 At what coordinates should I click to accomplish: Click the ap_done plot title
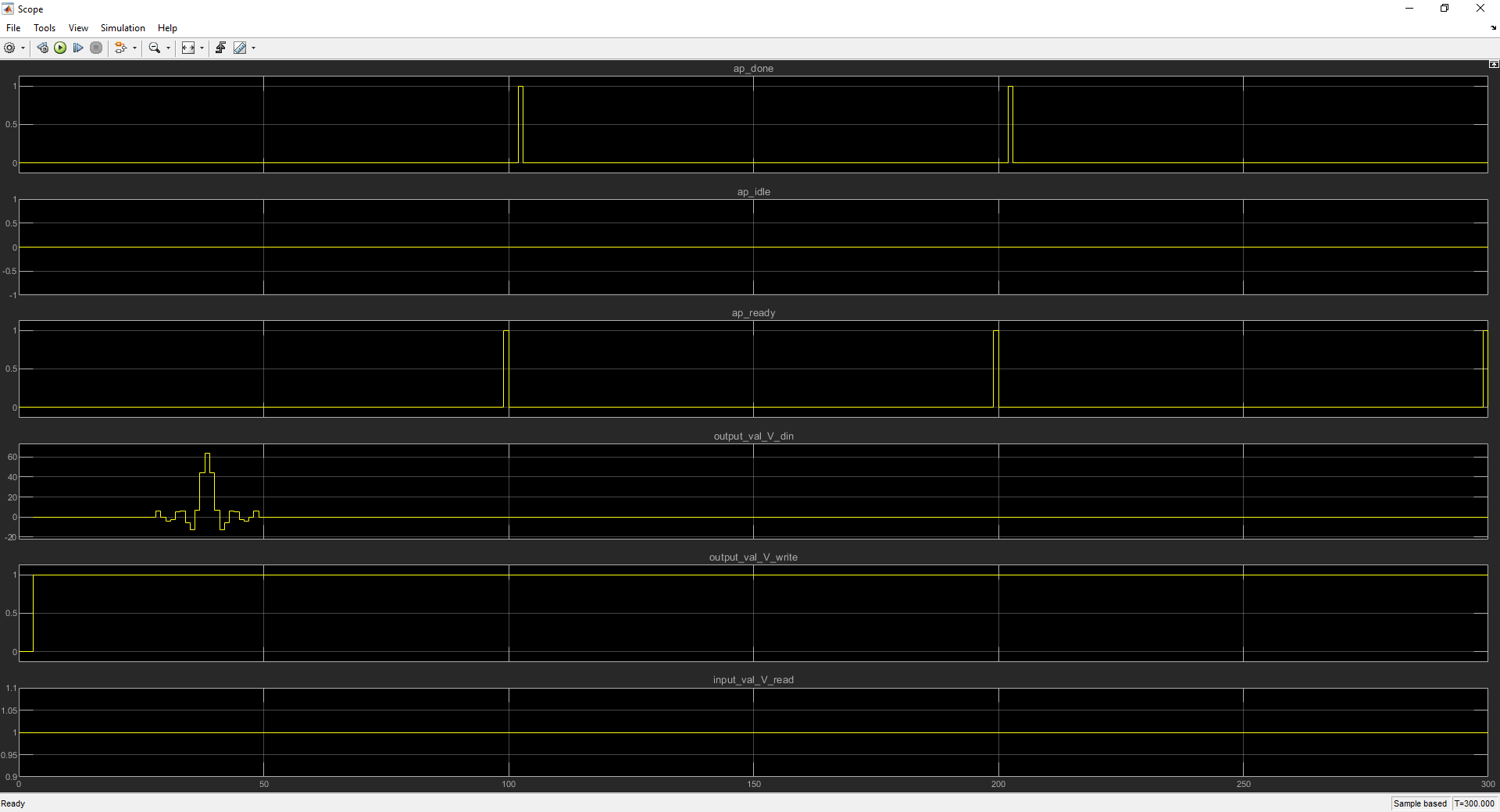tap(753, 69)
